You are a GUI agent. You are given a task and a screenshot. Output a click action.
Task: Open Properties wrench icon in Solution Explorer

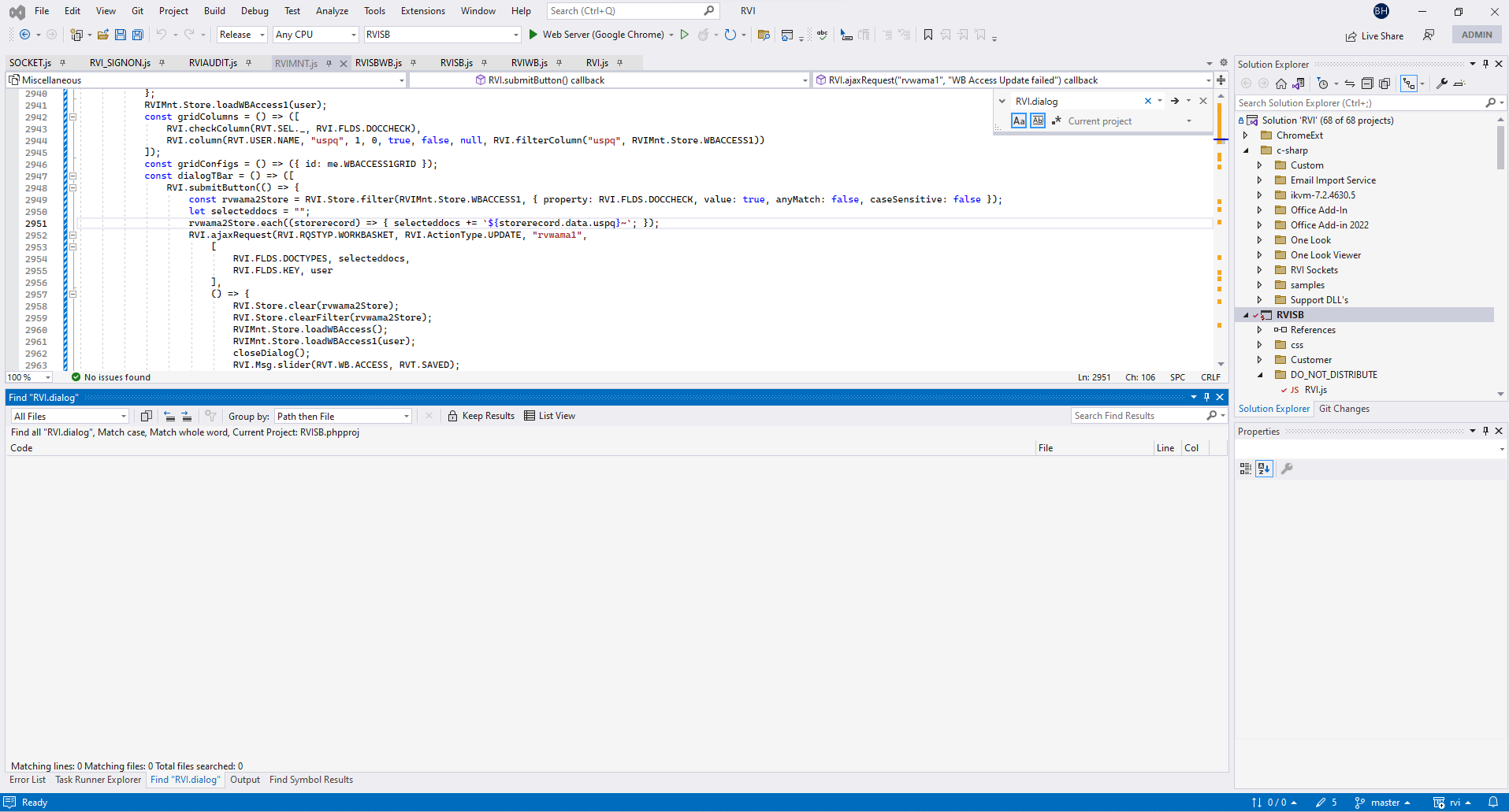click(1442, 83)
